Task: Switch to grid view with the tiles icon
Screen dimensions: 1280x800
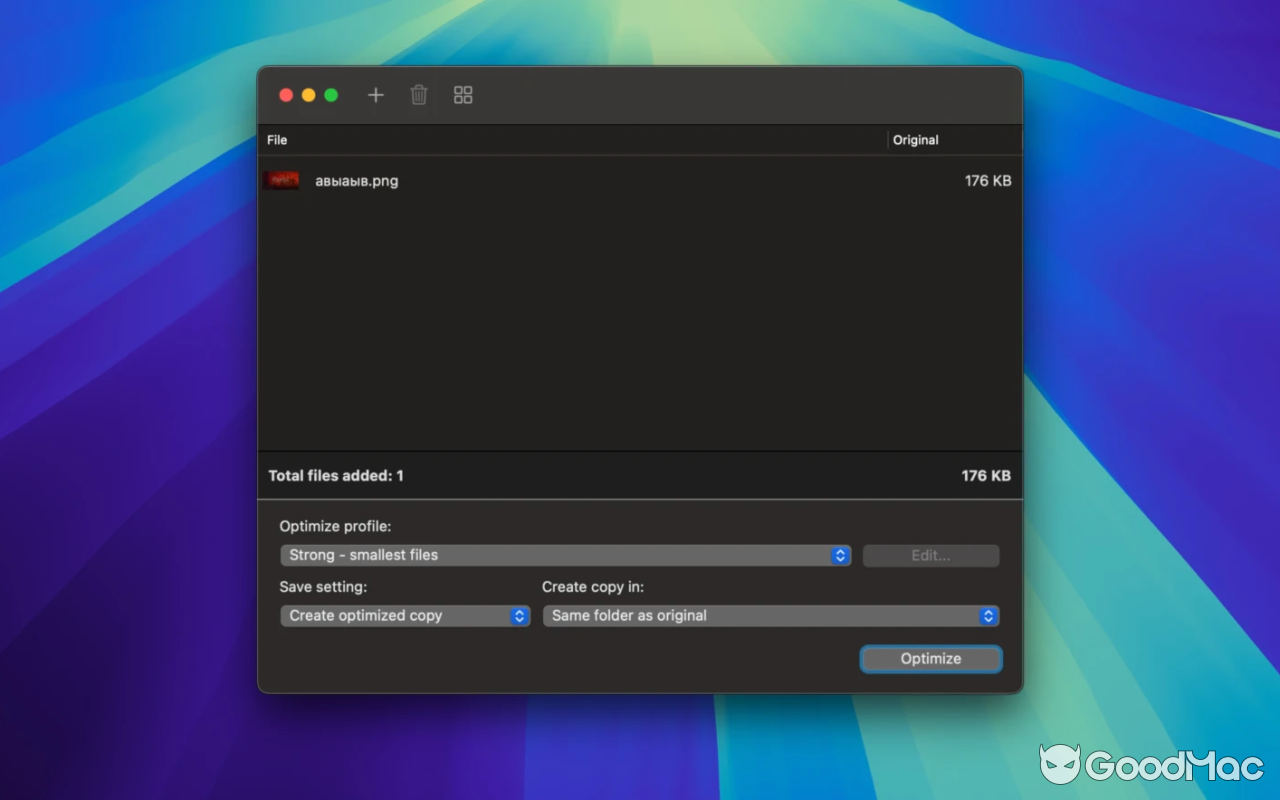Action: point(462,94)
